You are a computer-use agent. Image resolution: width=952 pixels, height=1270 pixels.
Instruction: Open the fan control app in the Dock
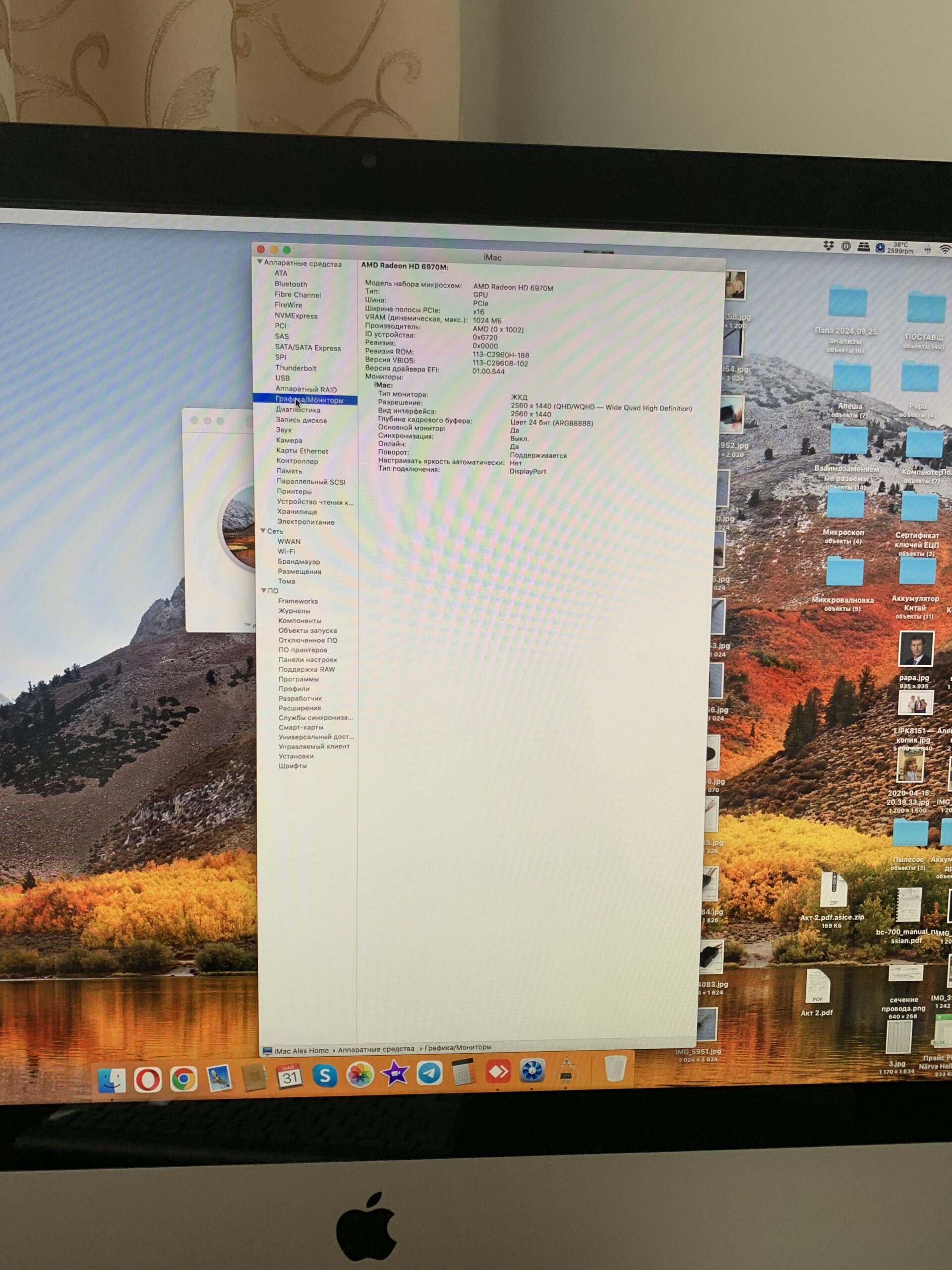(532, 1070)
